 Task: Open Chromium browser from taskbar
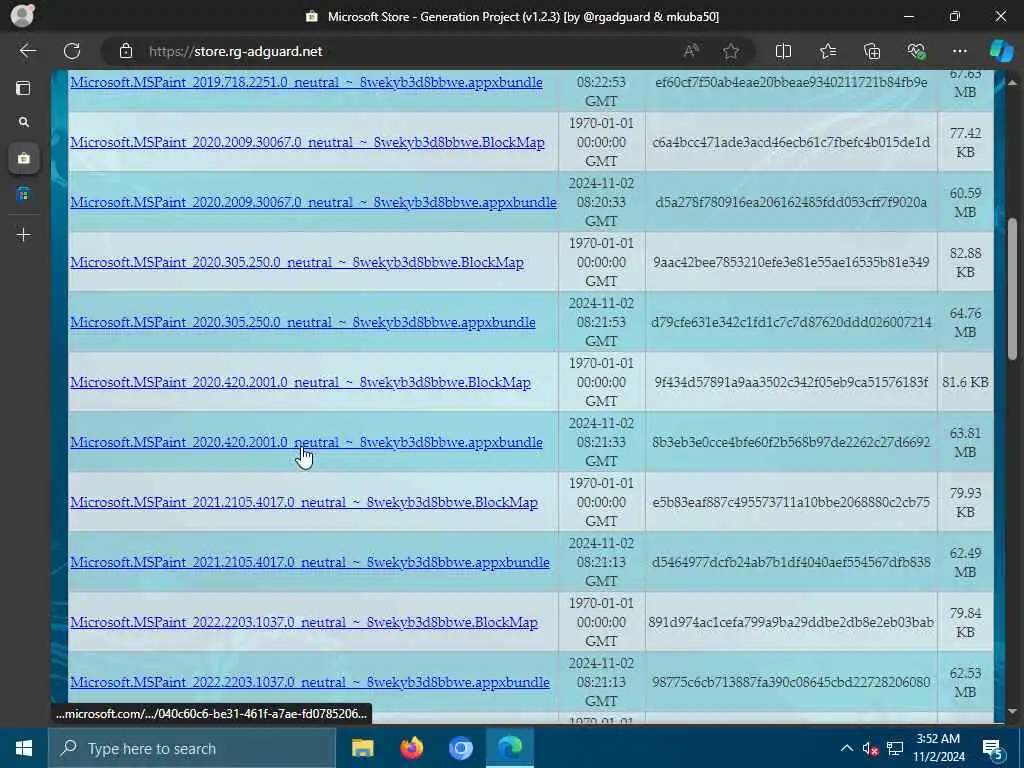pyautogui.click(x=460, y=748)
